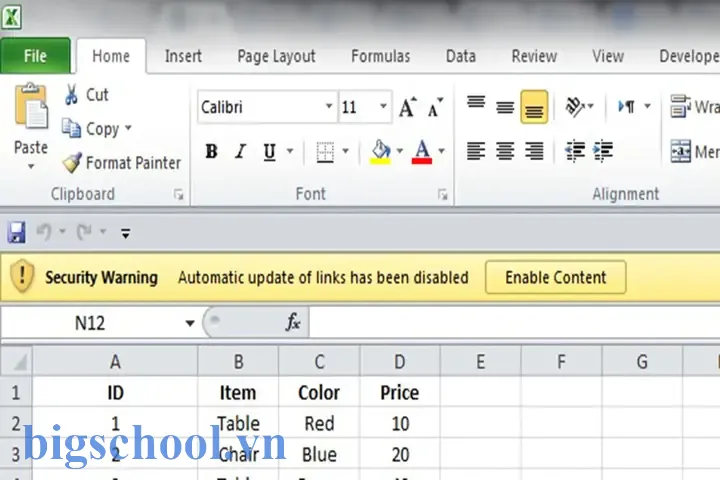Decrease indent in Alignment group
The width and height of the screenshot is (720, 480).
pyautogui.click(x=574, y=151)
